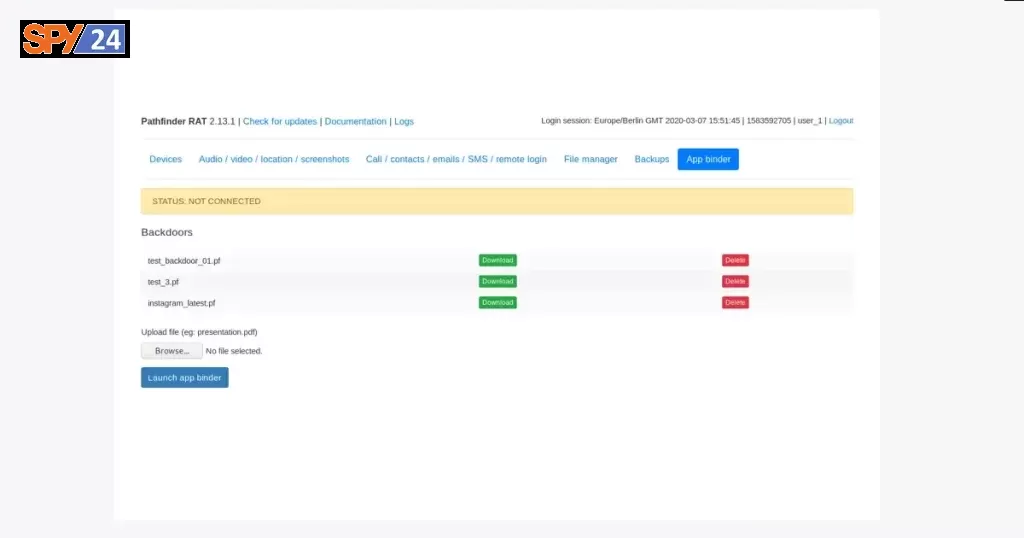Select the instagram_latest.pf file name
The width and height of the screenshot is (1024, 538).
181,303
